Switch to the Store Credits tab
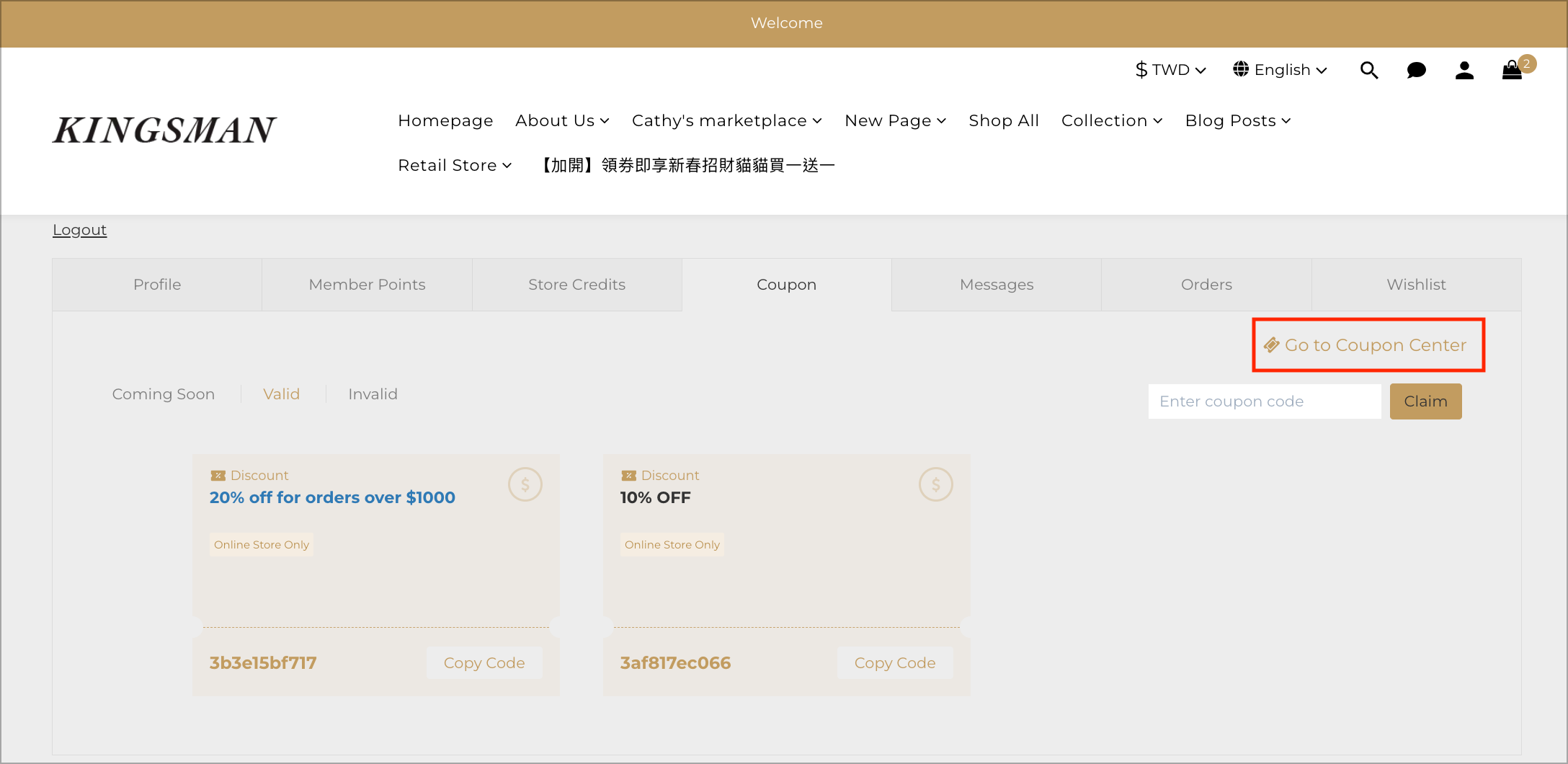1568x764 pixels. tap(577, 285)
